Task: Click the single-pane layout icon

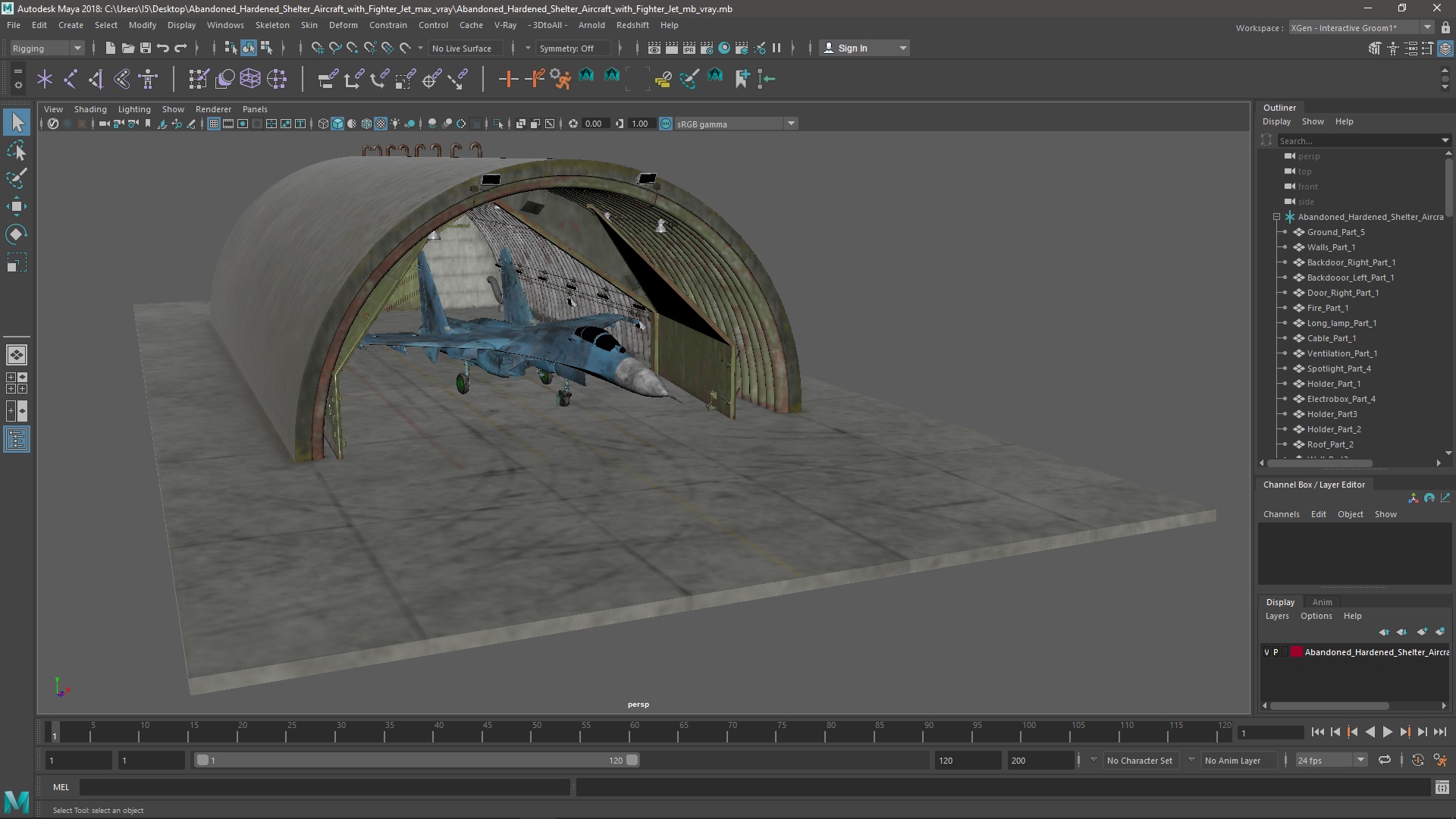Action: tap(17, 355)
